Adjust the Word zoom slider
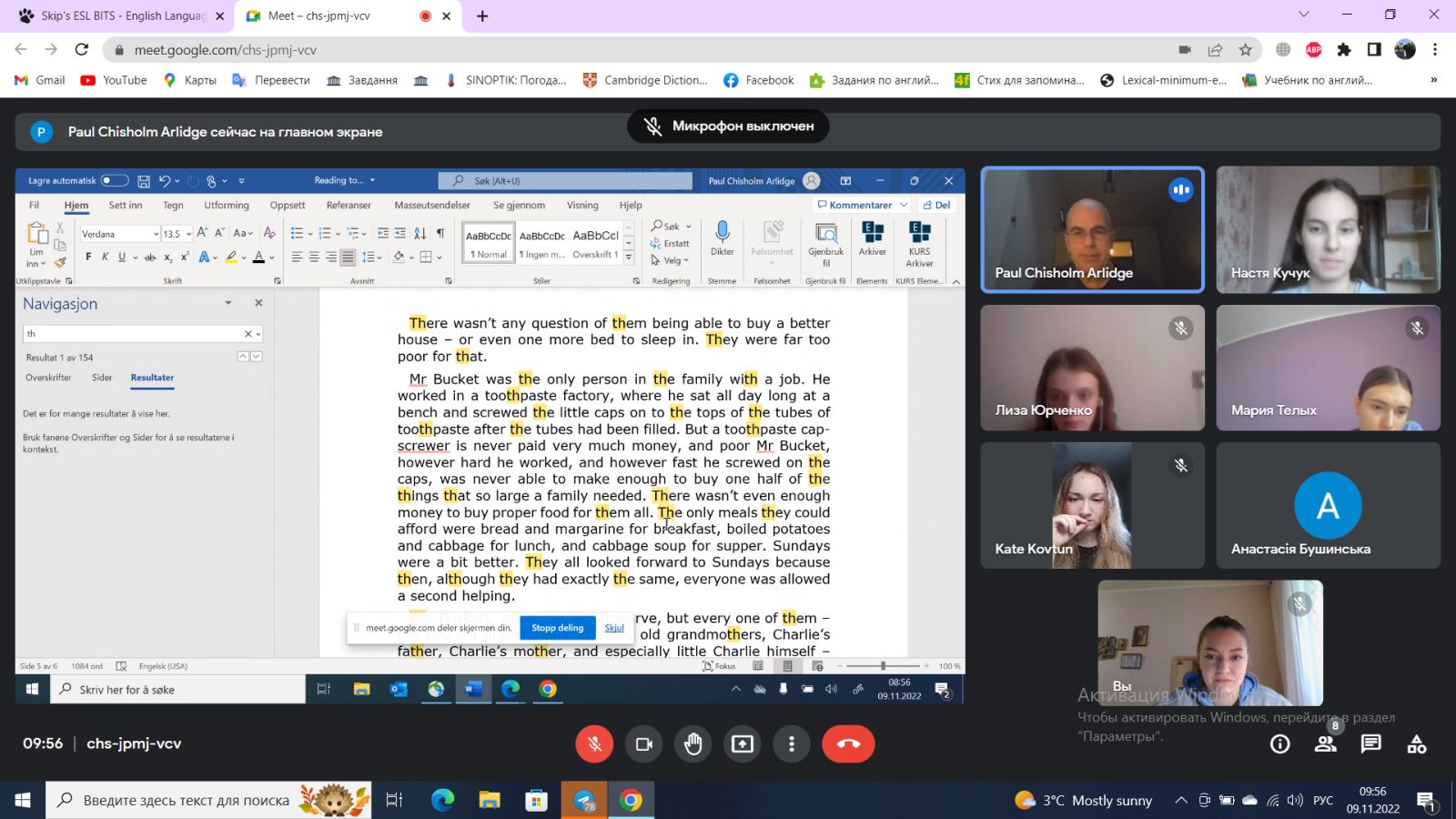 (x=882, y=666)
